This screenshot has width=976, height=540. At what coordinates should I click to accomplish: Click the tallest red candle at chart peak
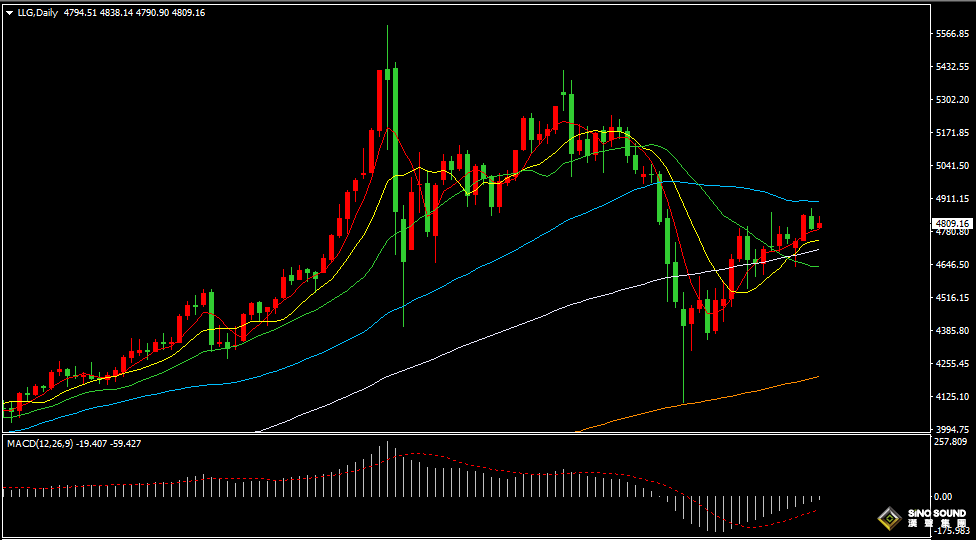pyautogui.click(x=380, y=100)
